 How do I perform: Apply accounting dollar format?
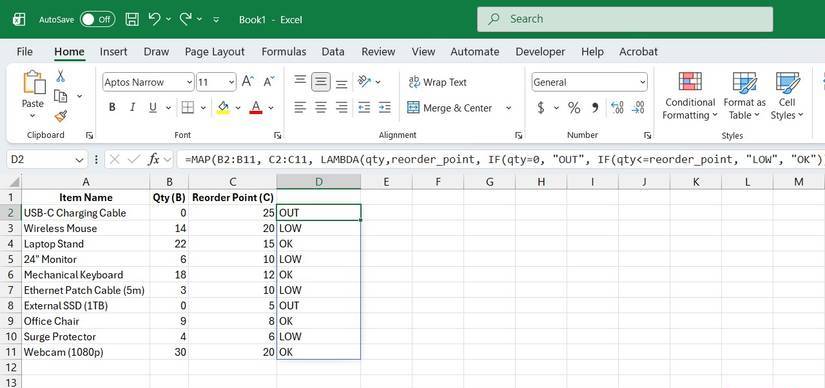point(540,108)
